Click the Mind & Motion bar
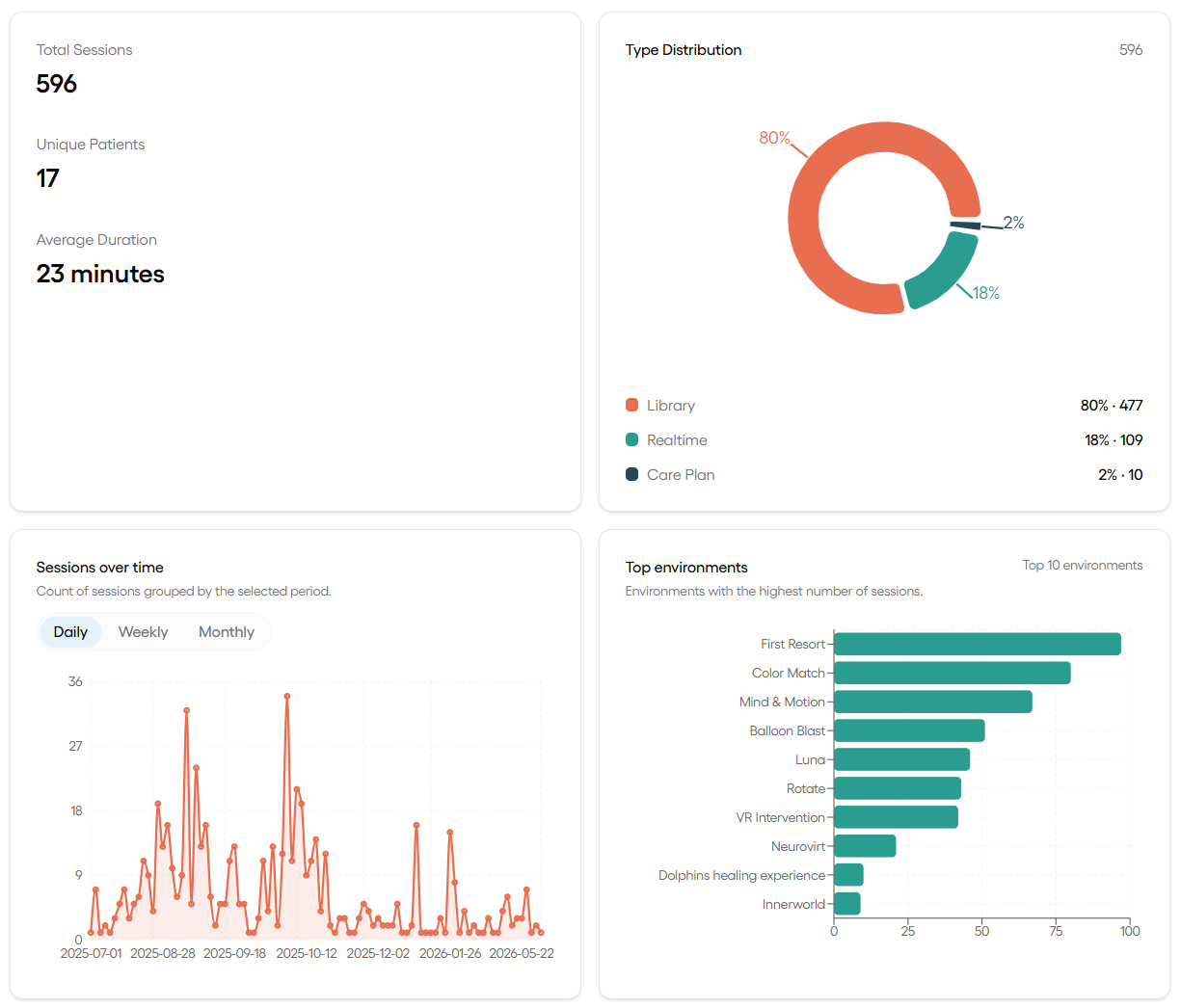1181x1008 pixels. (933, 702)
